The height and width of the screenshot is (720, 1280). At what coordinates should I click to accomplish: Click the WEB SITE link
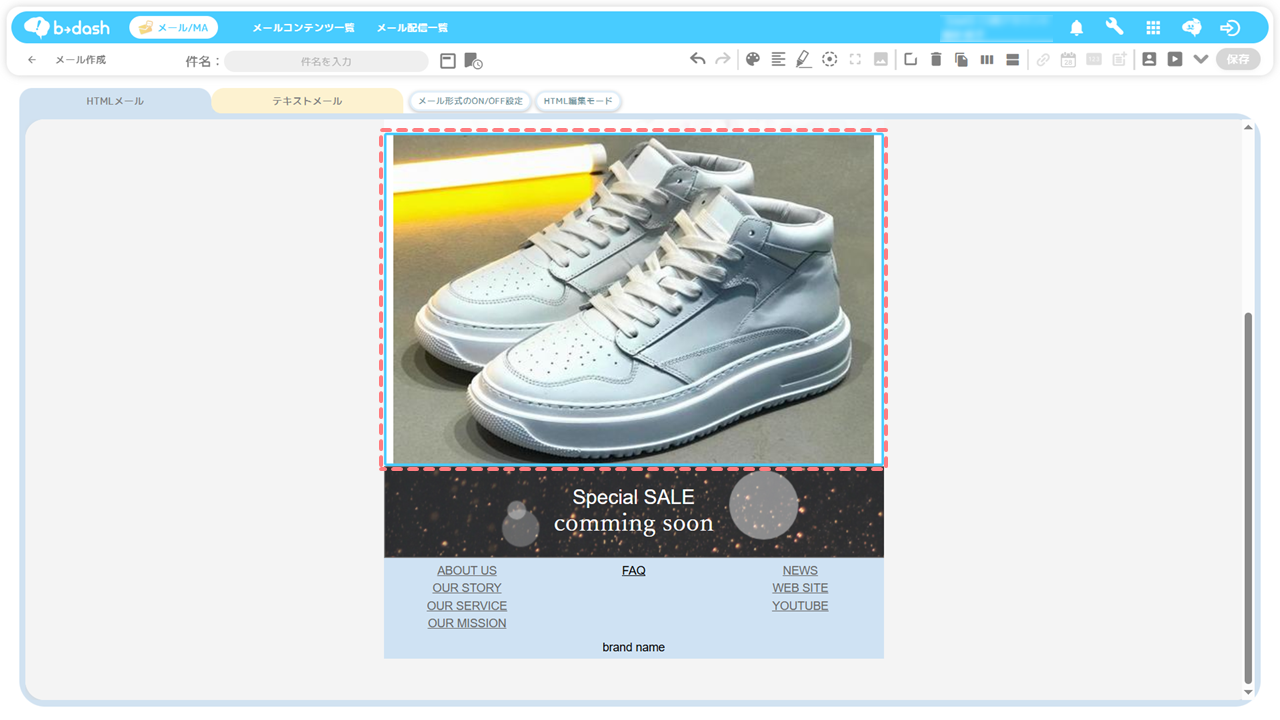[800, 588]
